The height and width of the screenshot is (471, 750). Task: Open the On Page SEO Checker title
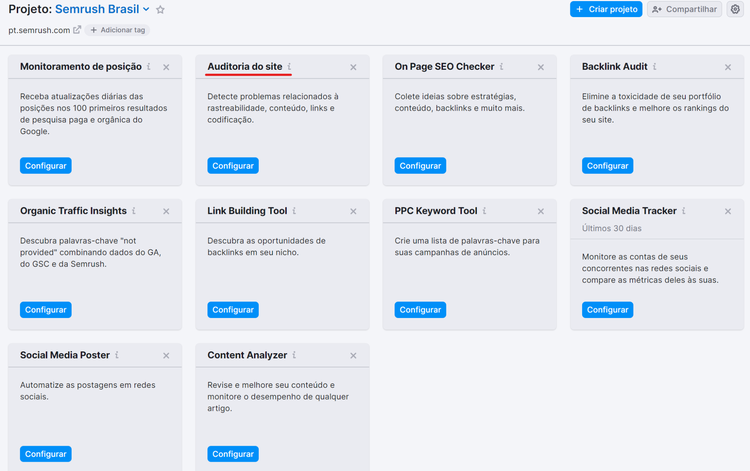444,66
